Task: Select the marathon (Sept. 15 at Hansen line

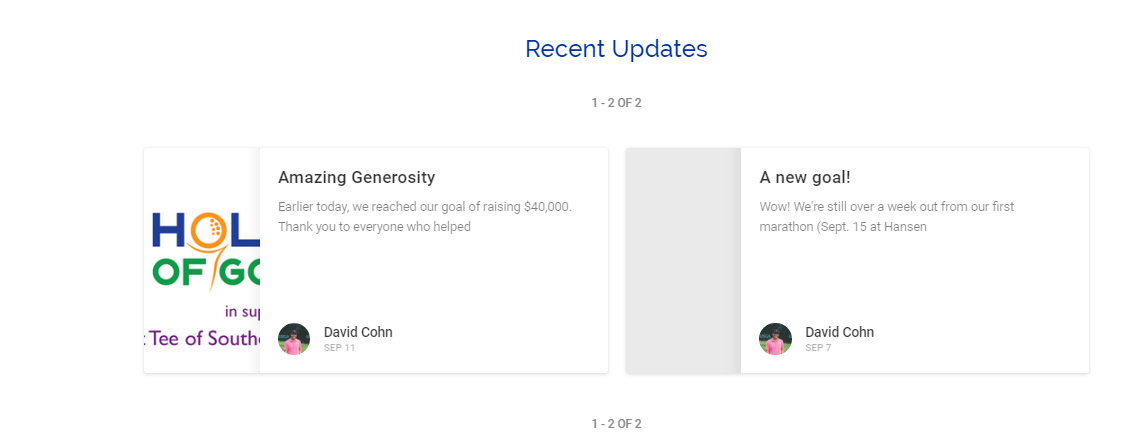Action: [x=843, y=227]
